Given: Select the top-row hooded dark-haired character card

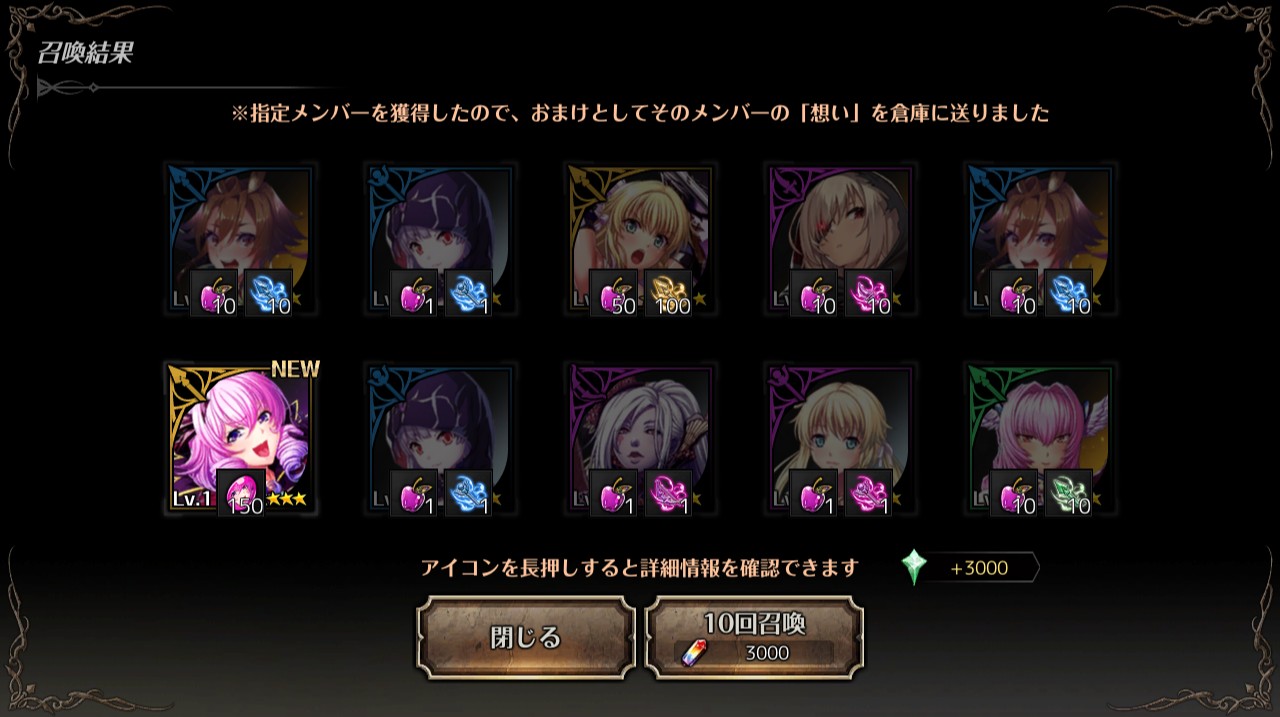Looking at the screenshot, I should [x=441, y=240].
